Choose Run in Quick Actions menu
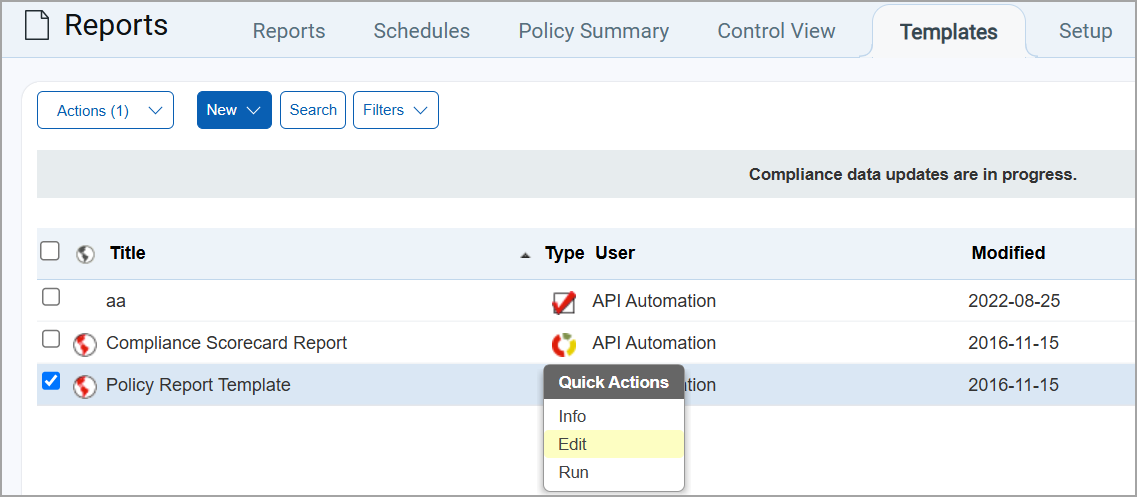The height and width of the screenshot is (497, 1137). tap(613, 472)
